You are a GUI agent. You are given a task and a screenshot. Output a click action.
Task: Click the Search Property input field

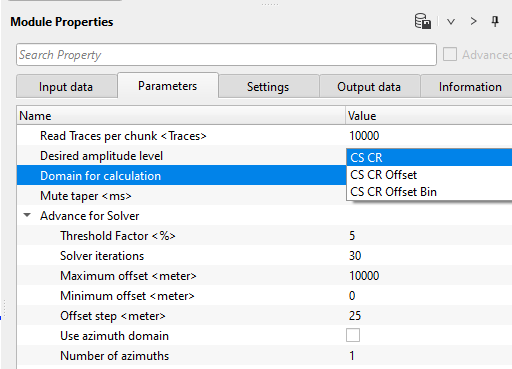tap(226, 54)
